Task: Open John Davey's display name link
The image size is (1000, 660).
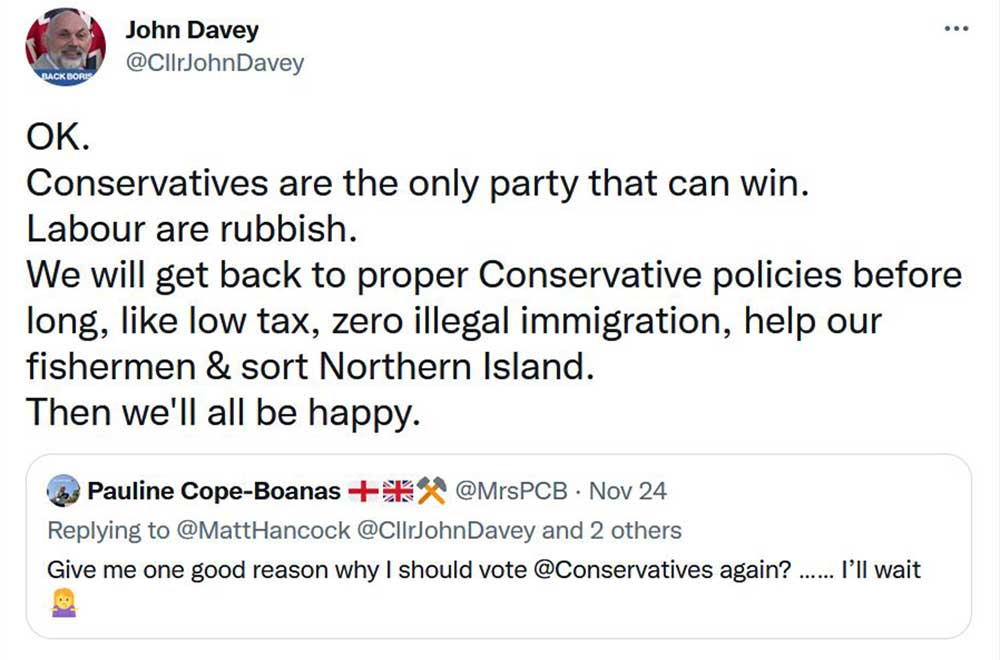Action: point(192,30)
